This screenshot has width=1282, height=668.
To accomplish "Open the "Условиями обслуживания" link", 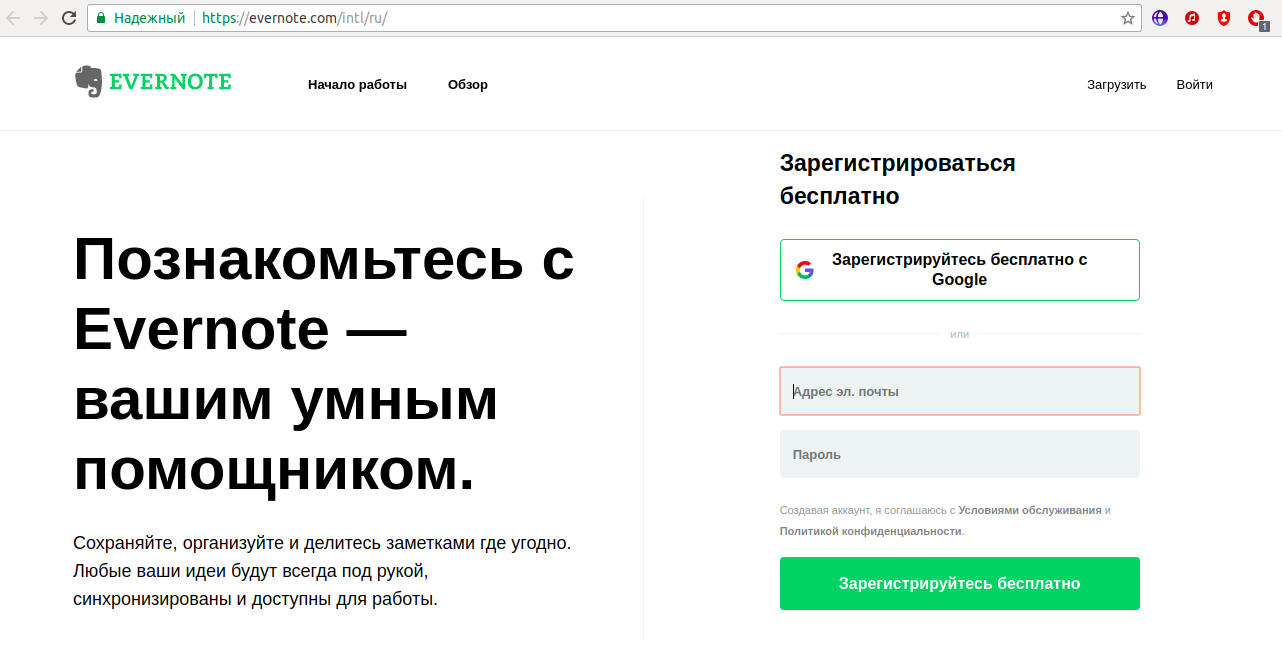I will [x=1030, y=510].
